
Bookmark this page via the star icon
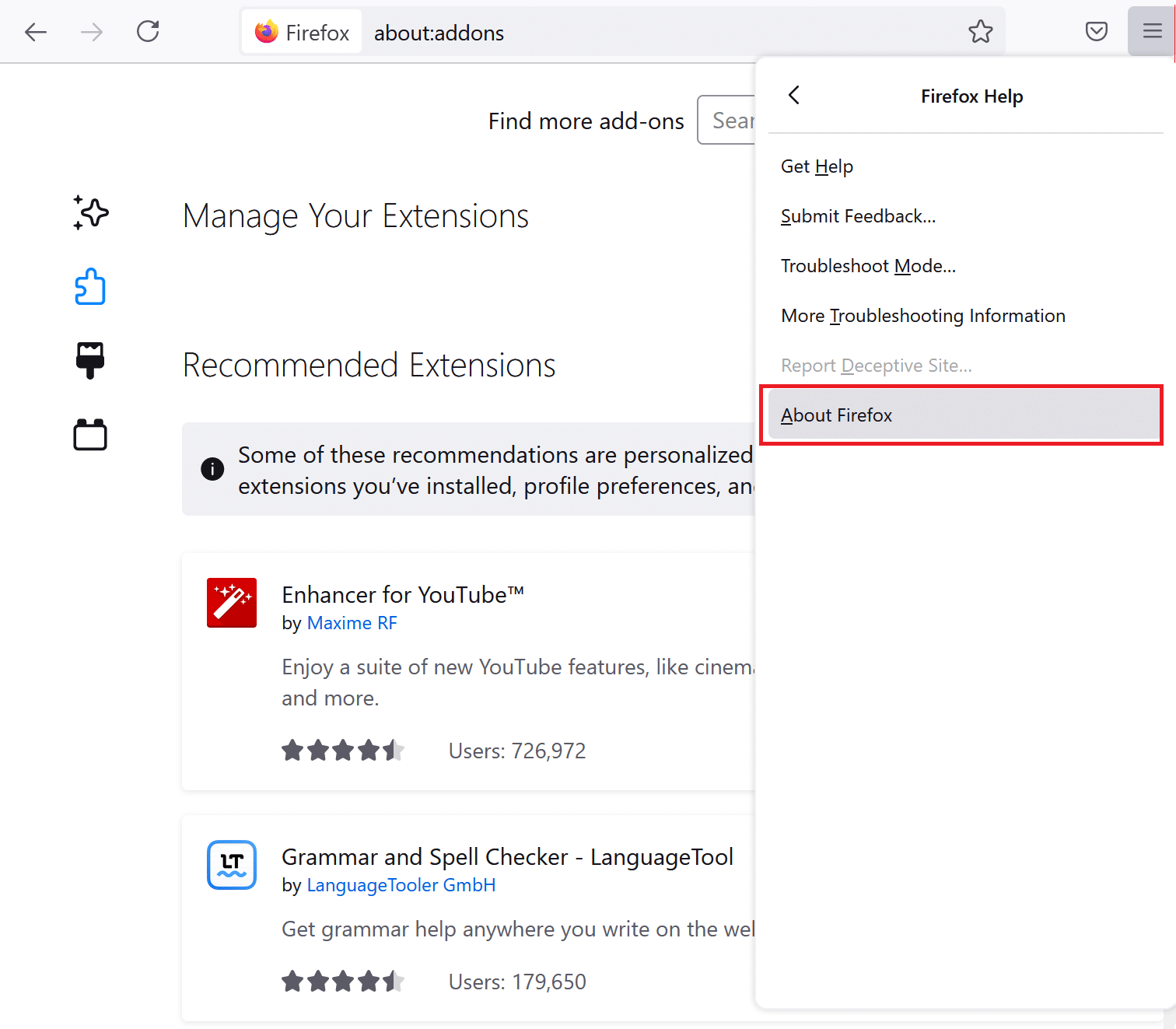click(981, 31)
